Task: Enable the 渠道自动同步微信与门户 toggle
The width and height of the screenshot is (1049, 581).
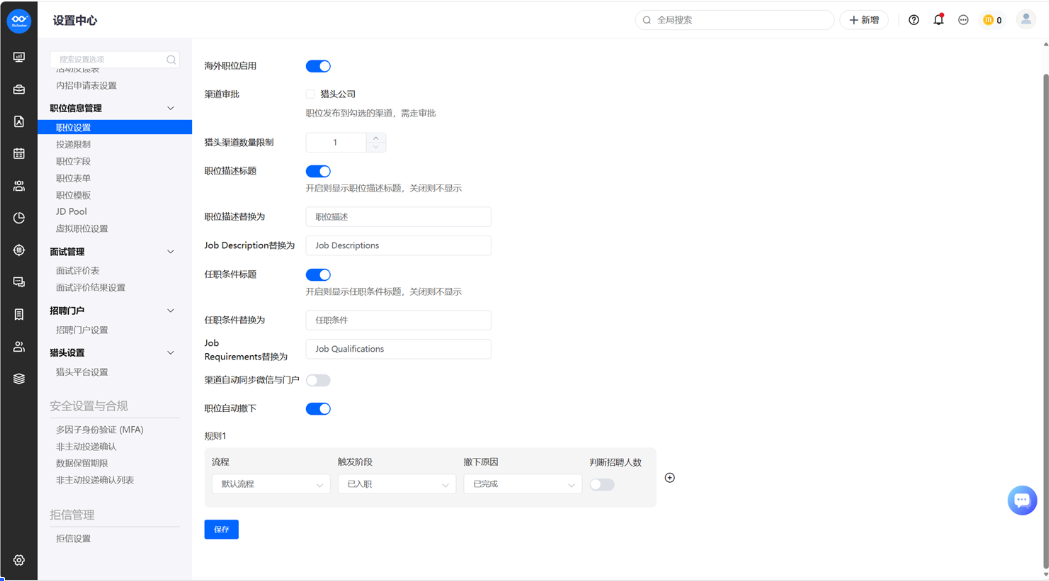Action: click(x=318, y=380)
